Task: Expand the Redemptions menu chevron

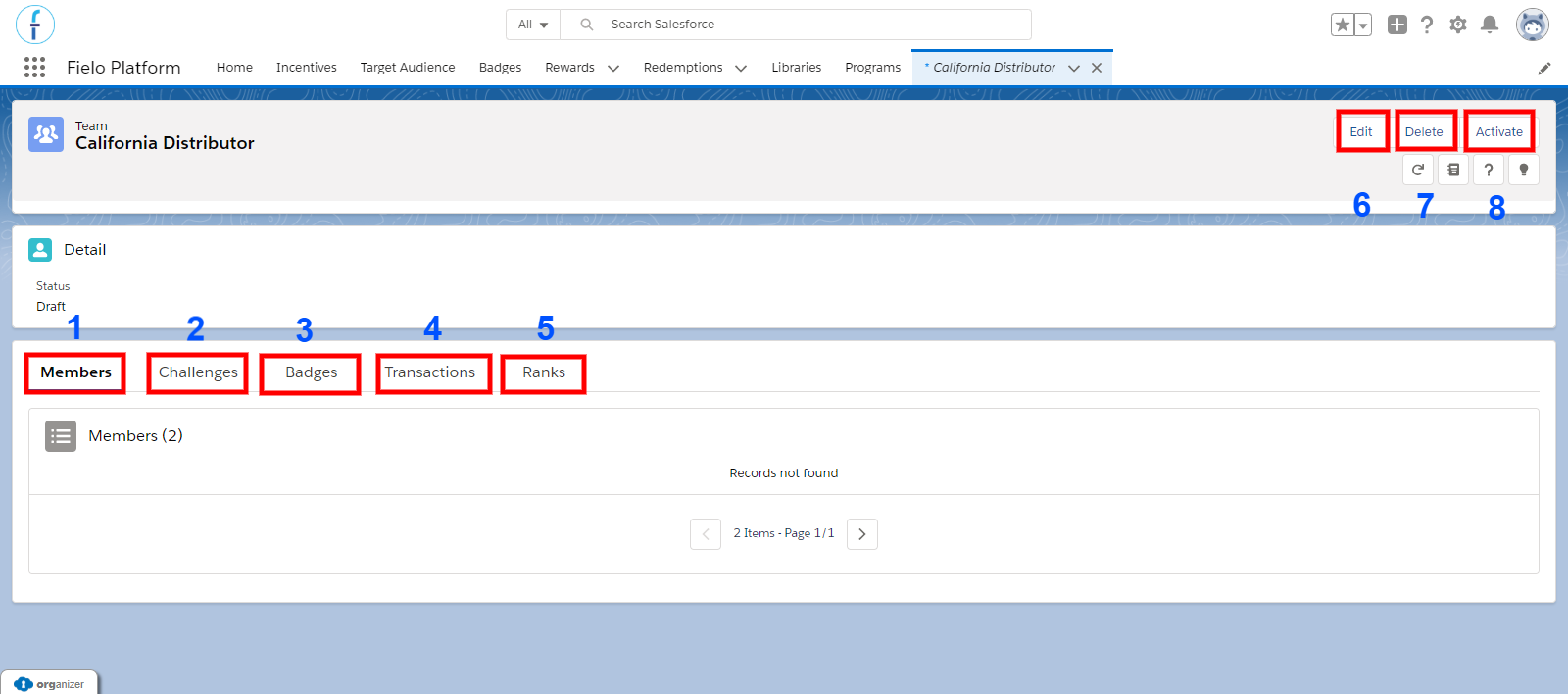Action: pos(741,68)
